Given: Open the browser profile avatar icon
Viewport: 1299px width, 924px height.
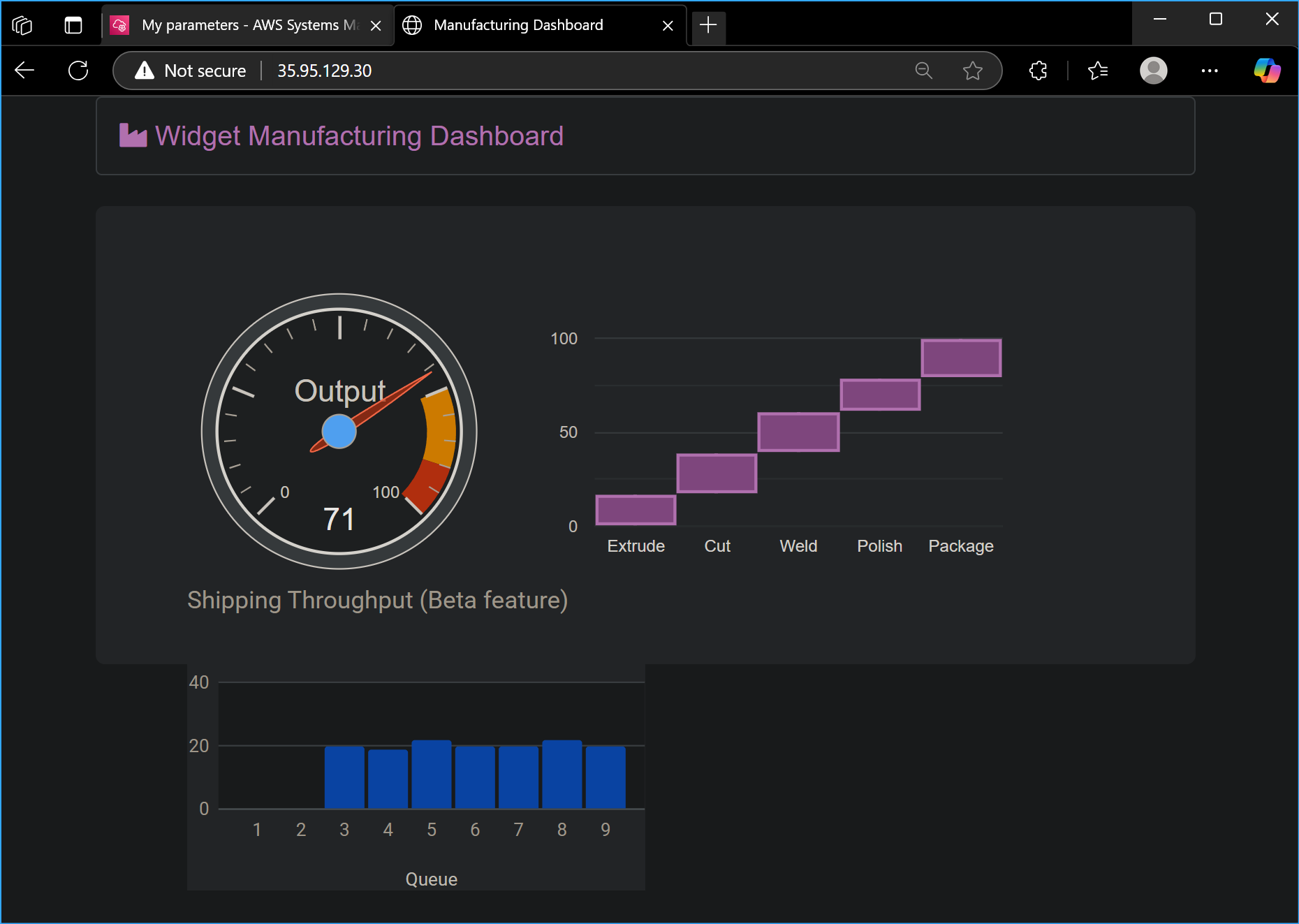Looking at the screenshot, I should [1153, 71].
